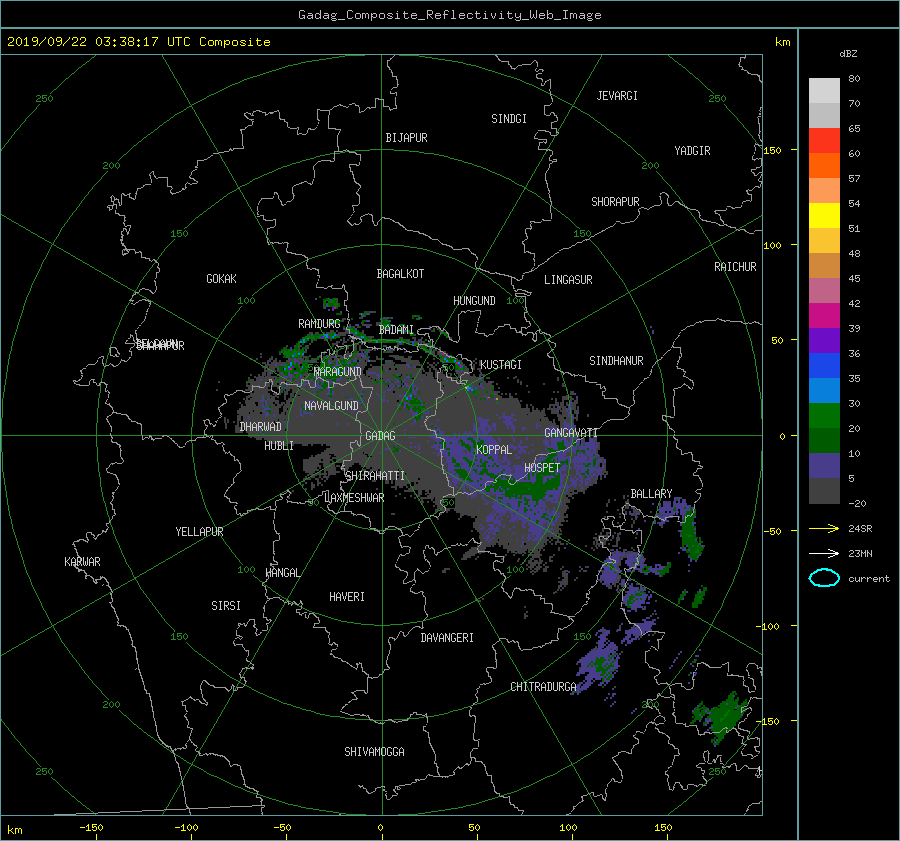Click the YADGIR city label
Screen dimensions: 900x841
pos(692,150)
